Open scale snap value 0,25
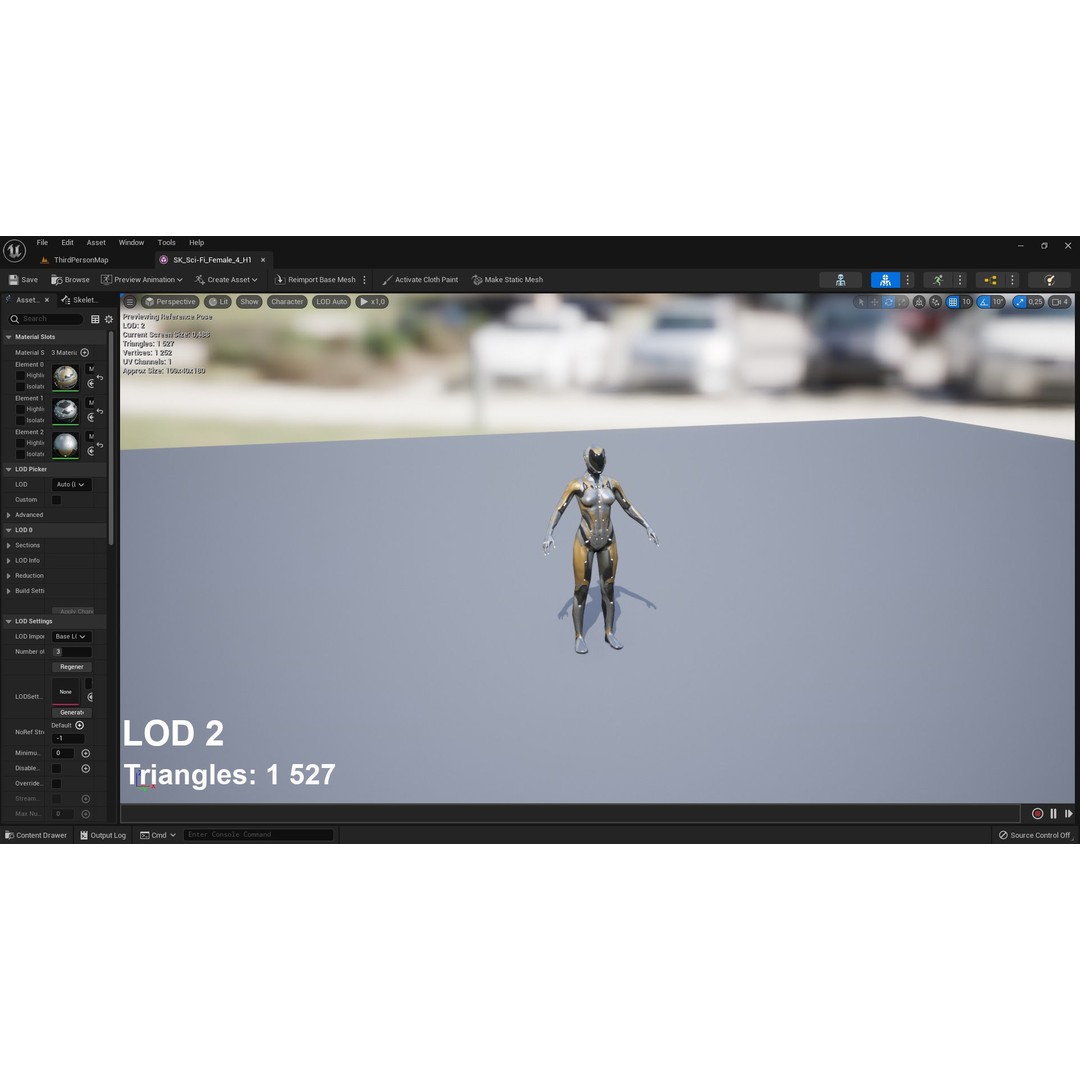Screen dimensions: 1080x1080 click(x=1035, y=302)
